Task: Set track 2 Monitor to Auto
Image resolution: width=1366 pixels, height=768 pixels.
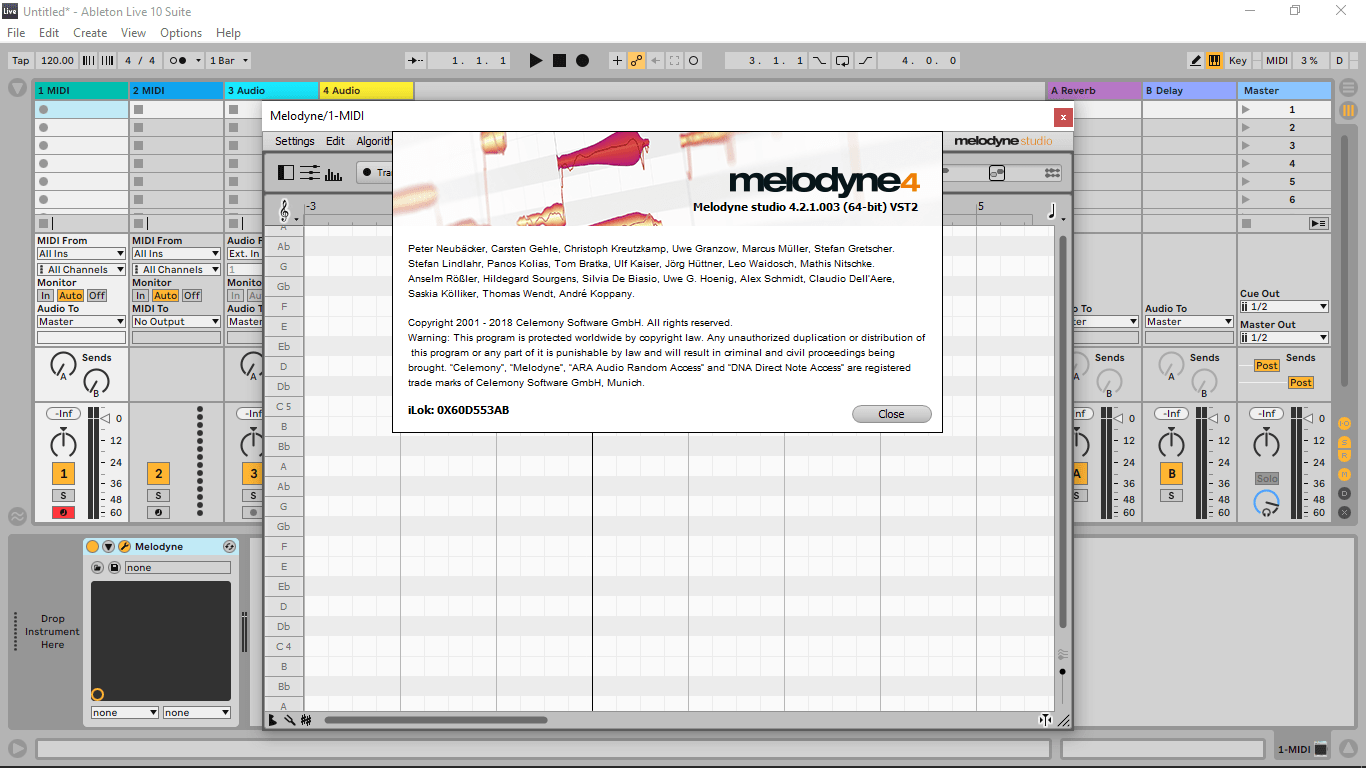Action: pos(166,296)
